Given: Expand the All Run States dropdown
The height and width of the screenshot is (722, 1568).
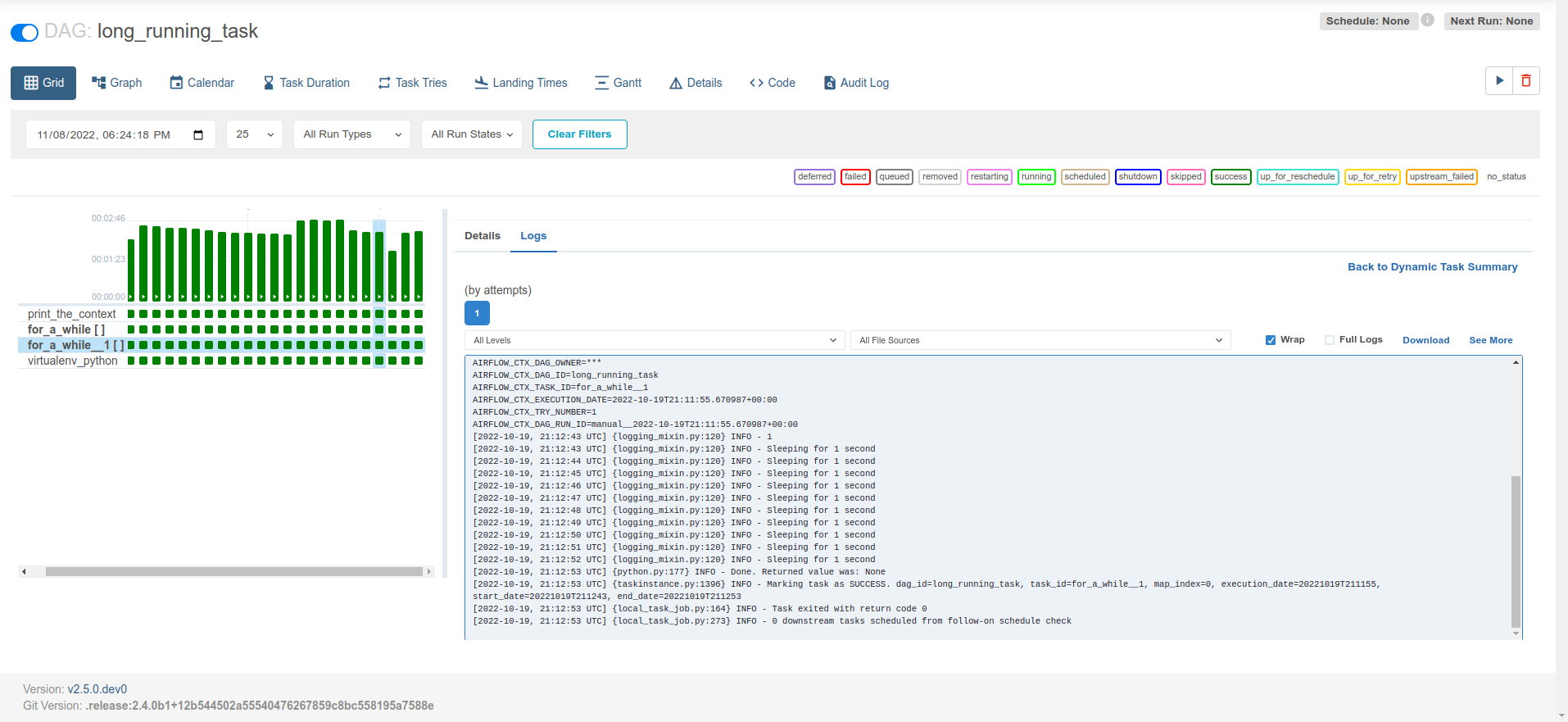Looking at the screenshot, I should [x=472, y=134].
